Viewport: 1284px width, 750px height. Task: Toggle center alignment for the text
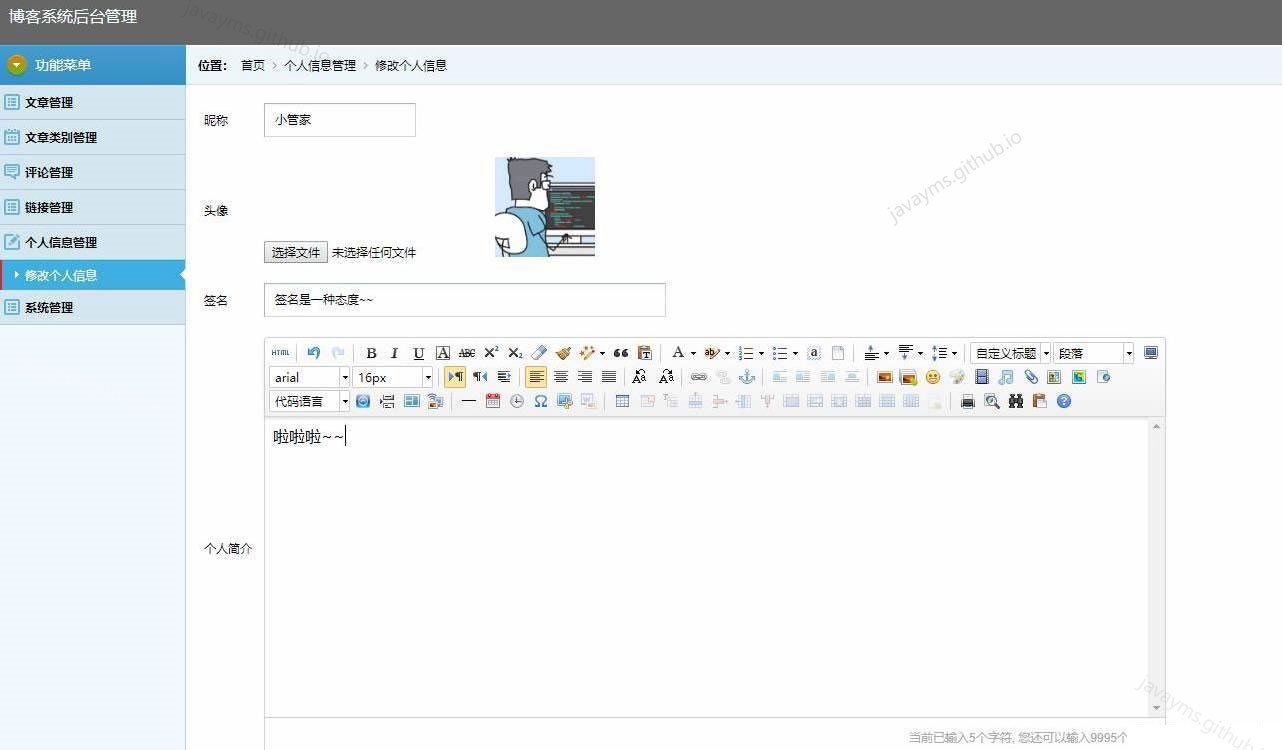[x=561, y=377]
